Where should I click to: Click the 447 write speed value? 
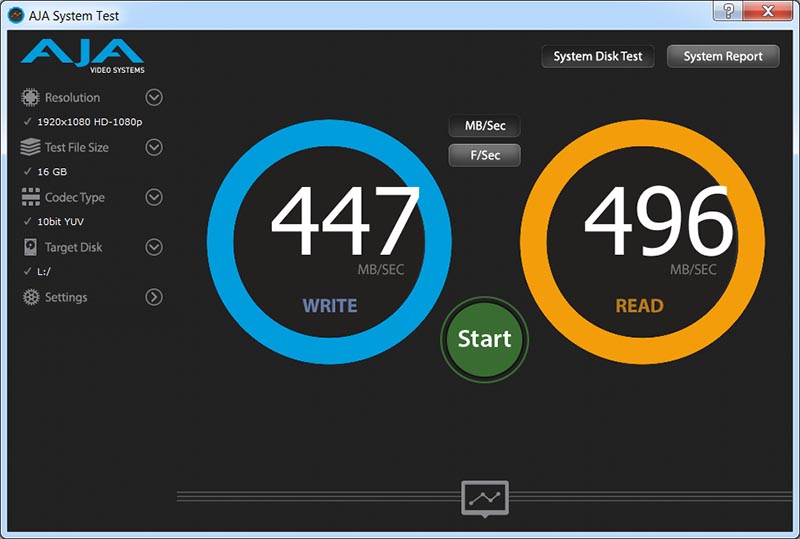point(345,221)
